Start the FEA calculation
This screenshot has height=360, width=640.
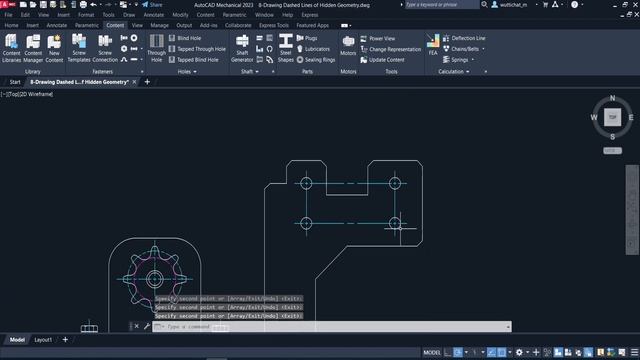(x=433, y=45)
